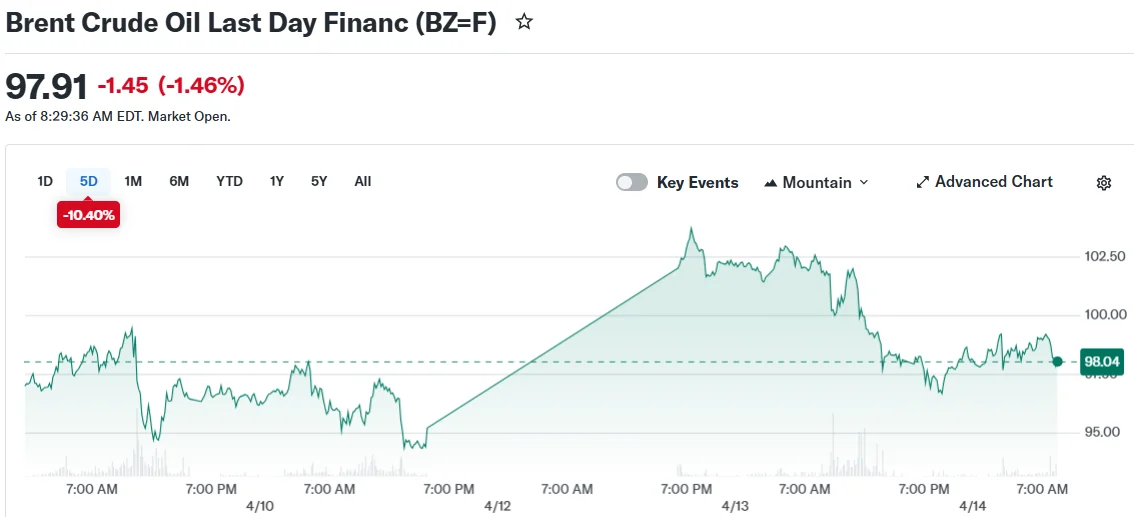Switch chart to 6M range

[x=179, y=181]
